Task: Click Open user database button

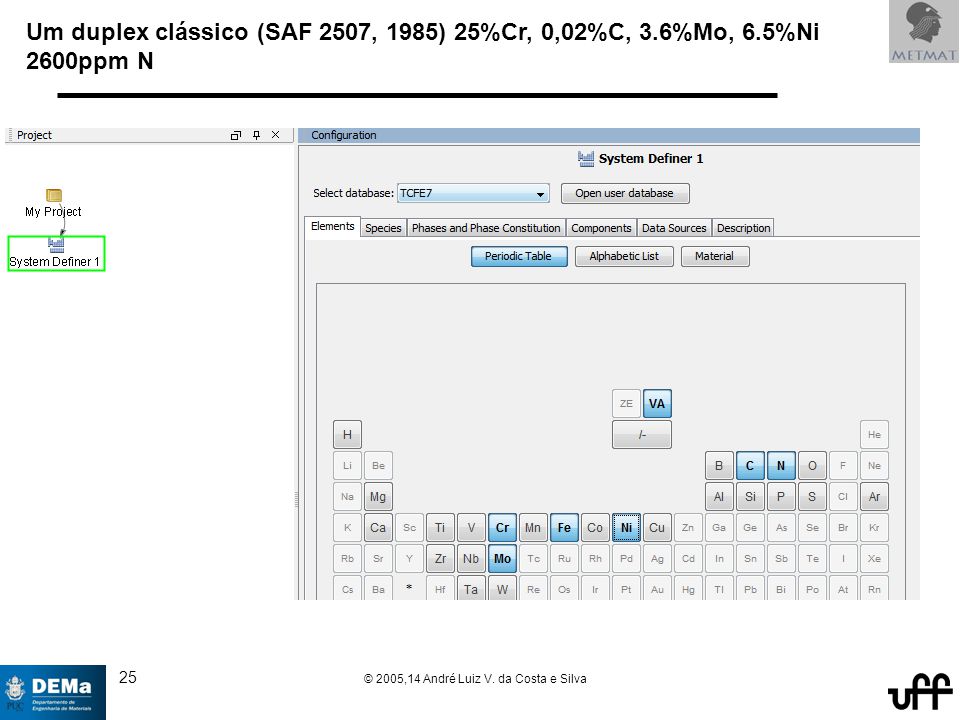Action: (625, 193)
